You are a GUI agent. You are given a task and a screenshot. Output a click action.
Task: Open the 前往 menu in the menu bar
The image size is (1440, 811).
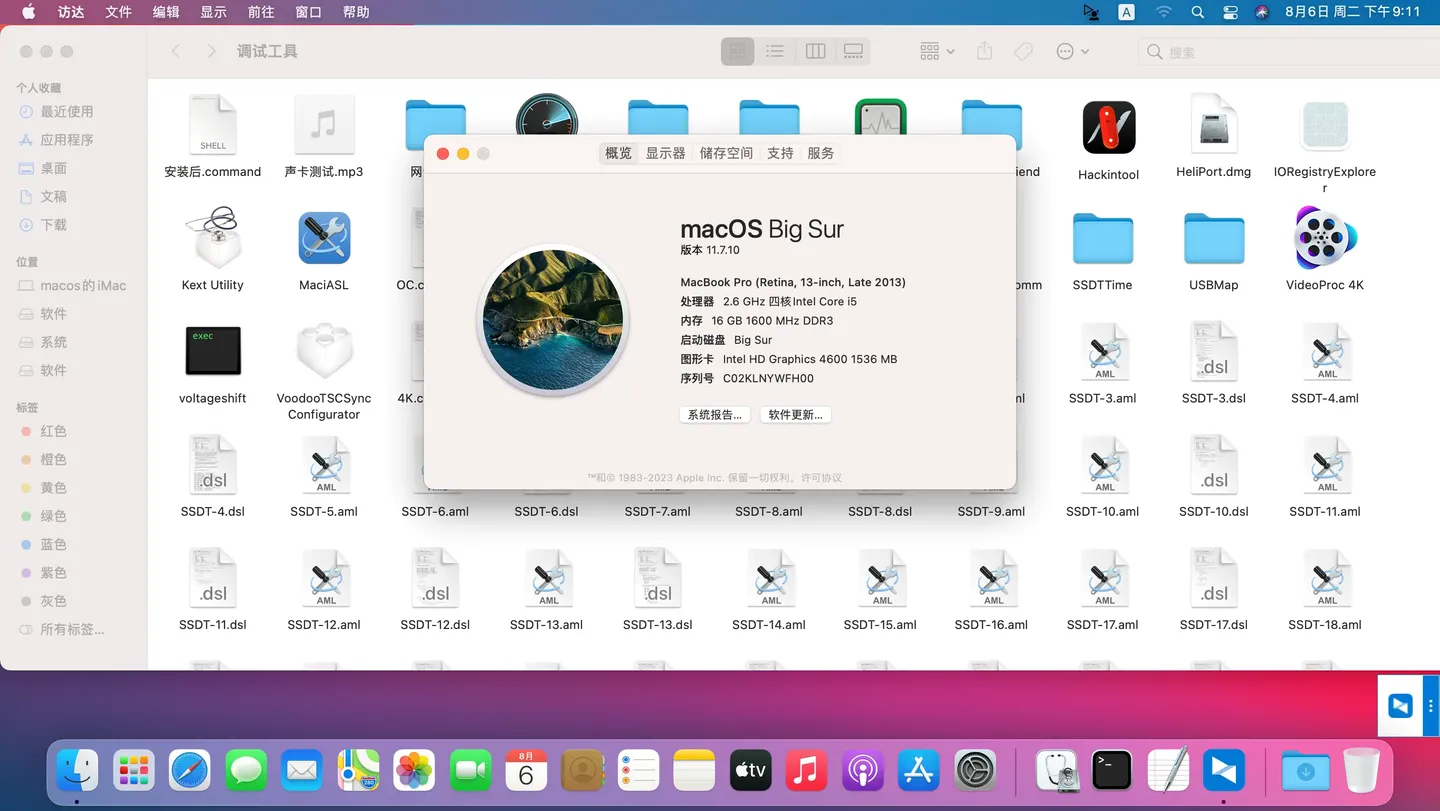260,13
